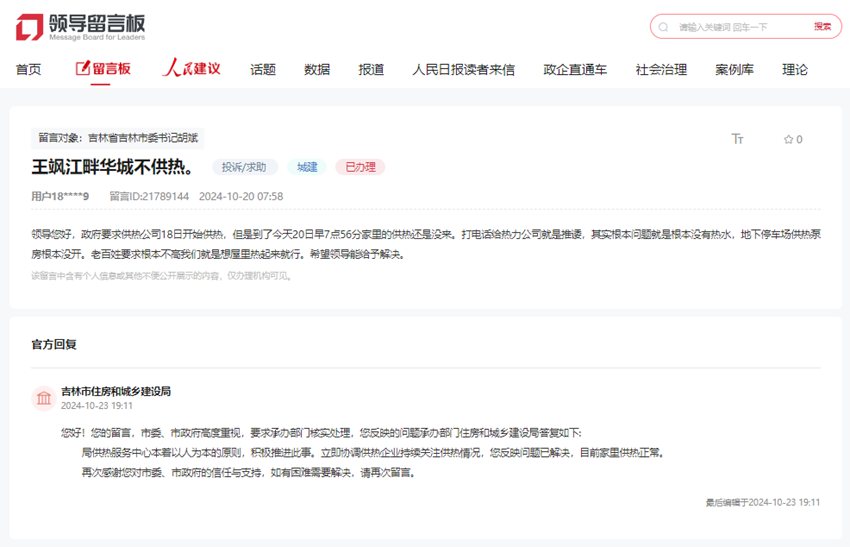The width and height of the screenshot is (850, 547).
Task: Switch to the 话题 section
Action: (x=263, y=69)
